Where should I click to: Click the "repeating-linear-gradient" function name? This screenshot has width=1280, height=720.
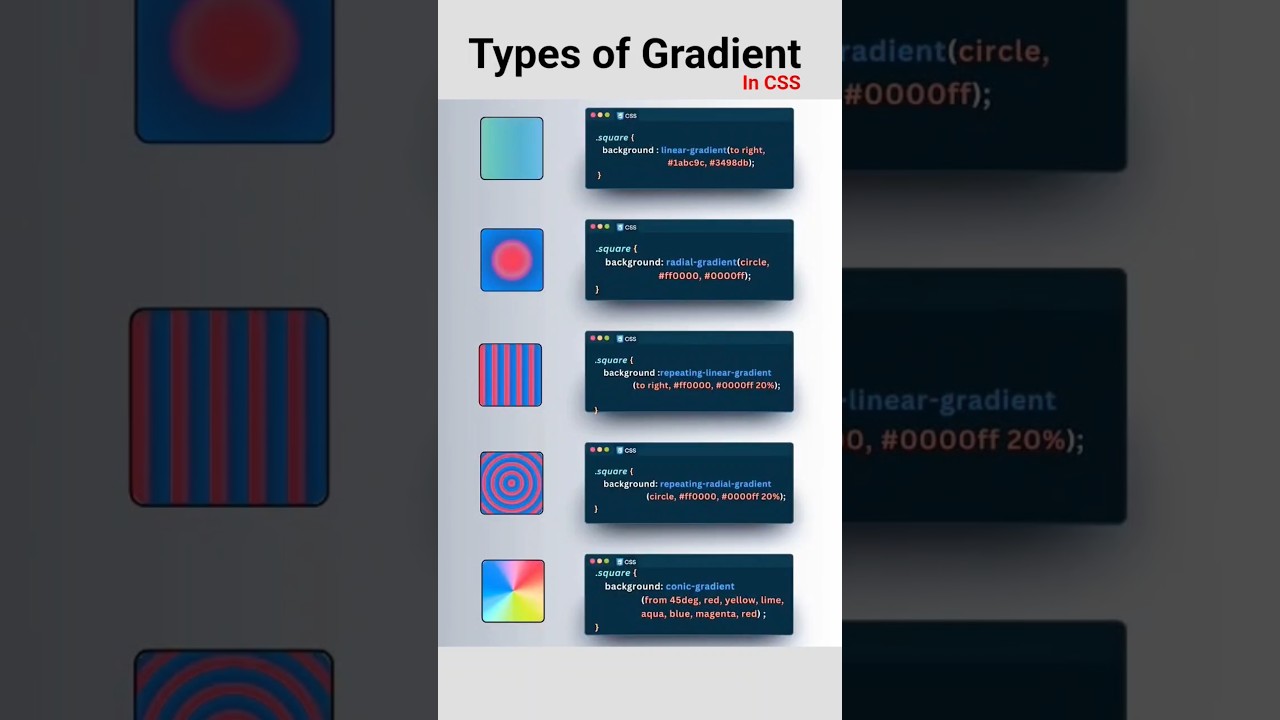[x=716, y=373]
